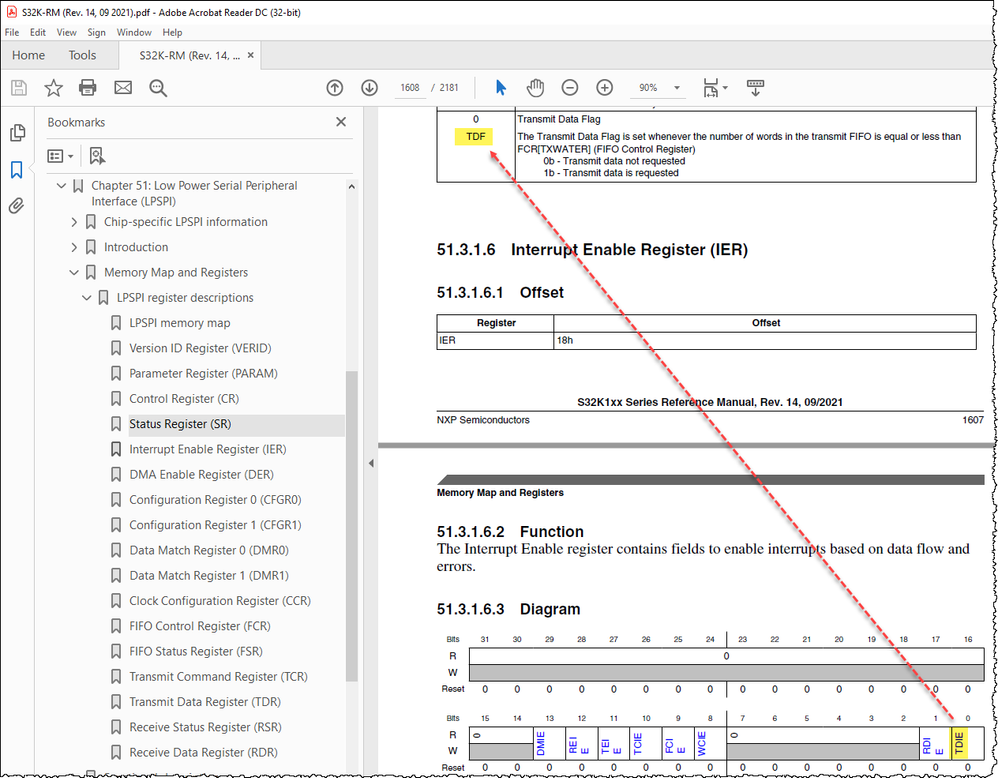Image resolution: width=998 pixels, height=778 pixels.
Task: Open the Edit menu
Action: tap(37, 32)
